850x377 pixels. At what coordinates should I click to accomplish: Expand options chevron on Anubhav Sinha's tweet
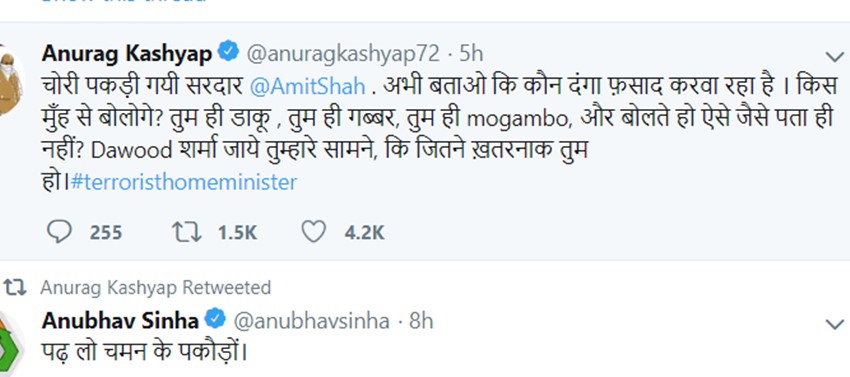[x=834, y=324]
